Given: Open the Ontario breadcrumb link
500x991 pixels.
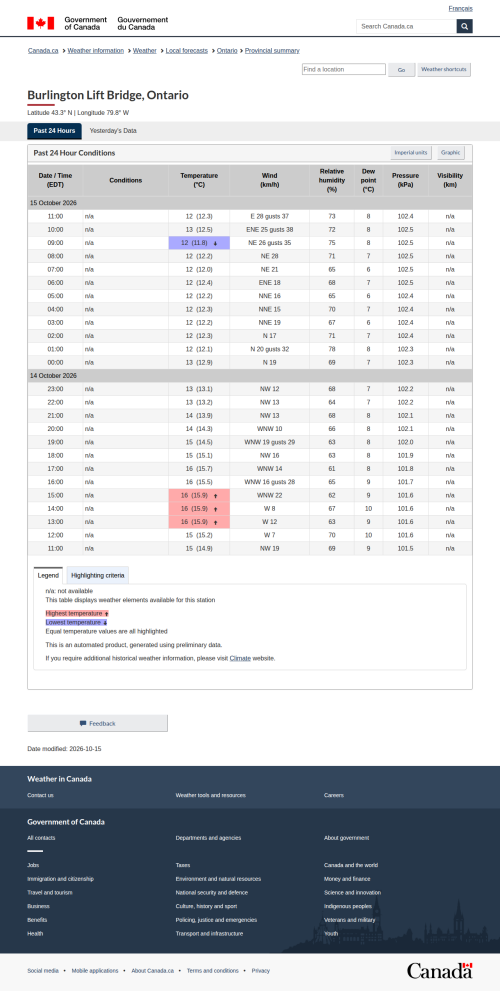Looking at the screenshot, I should click(227, 51).
